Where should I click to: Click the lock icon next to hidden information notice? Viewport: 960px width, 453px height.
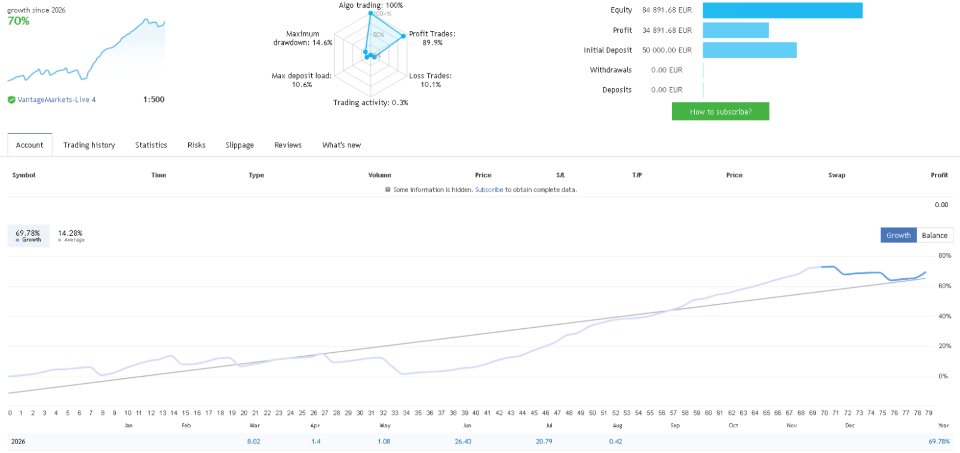coord(388,190)
